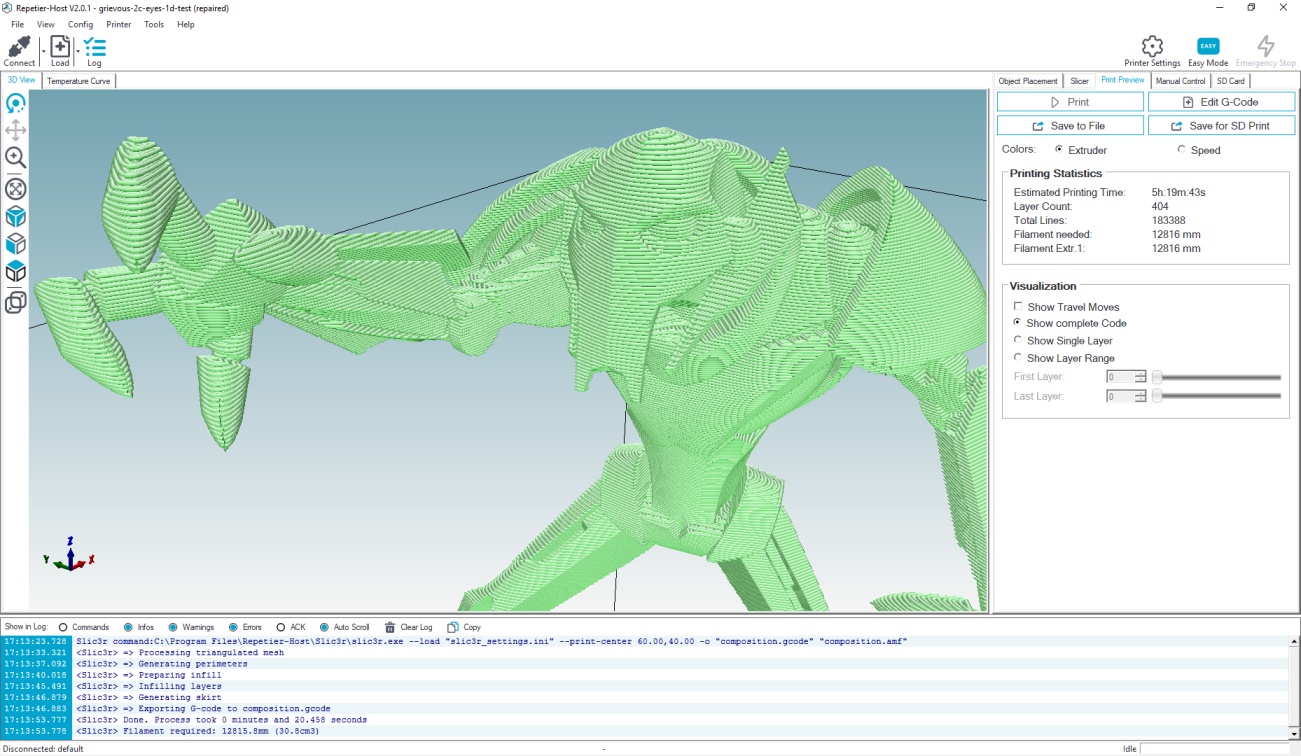The image size is (1301, 756).
Task: Open the SD Card tab
Action: point(1230,81)
